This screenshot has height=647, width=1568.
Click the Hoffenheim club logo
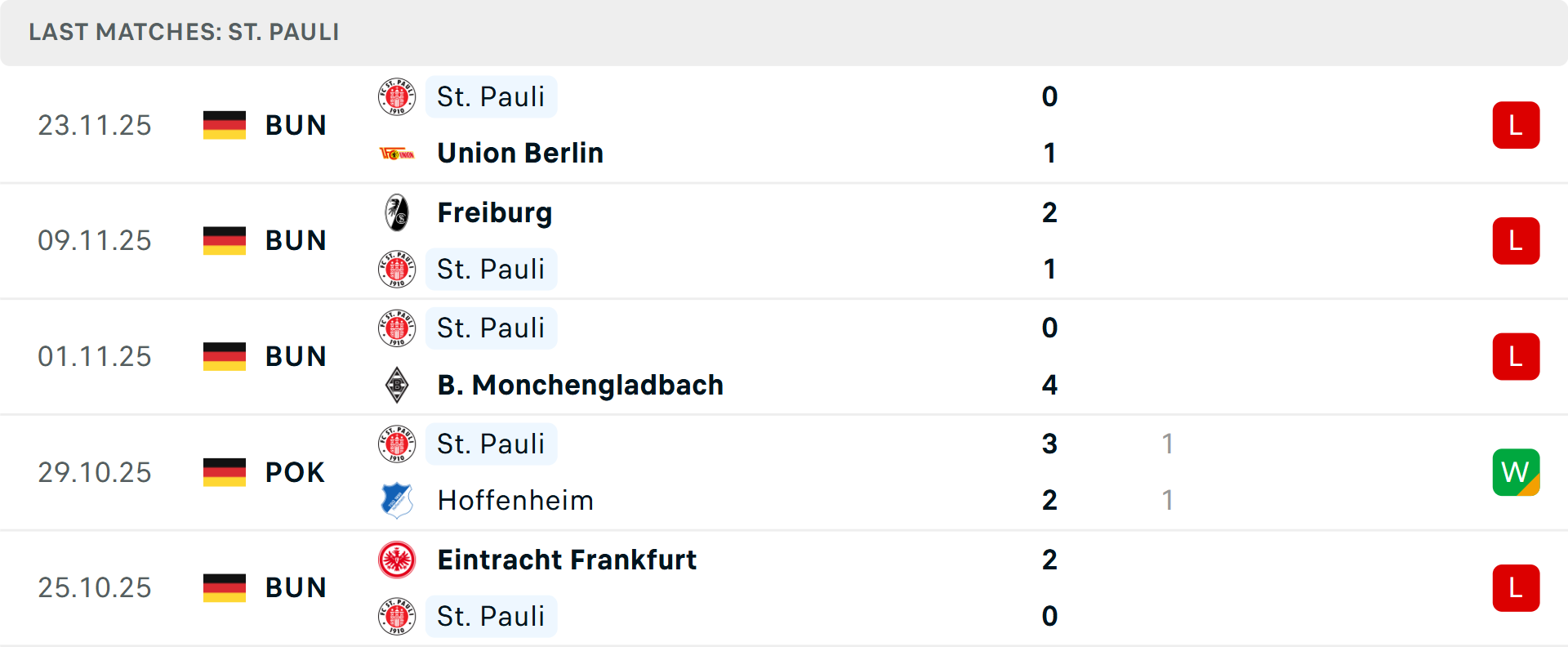coord(397,500)
